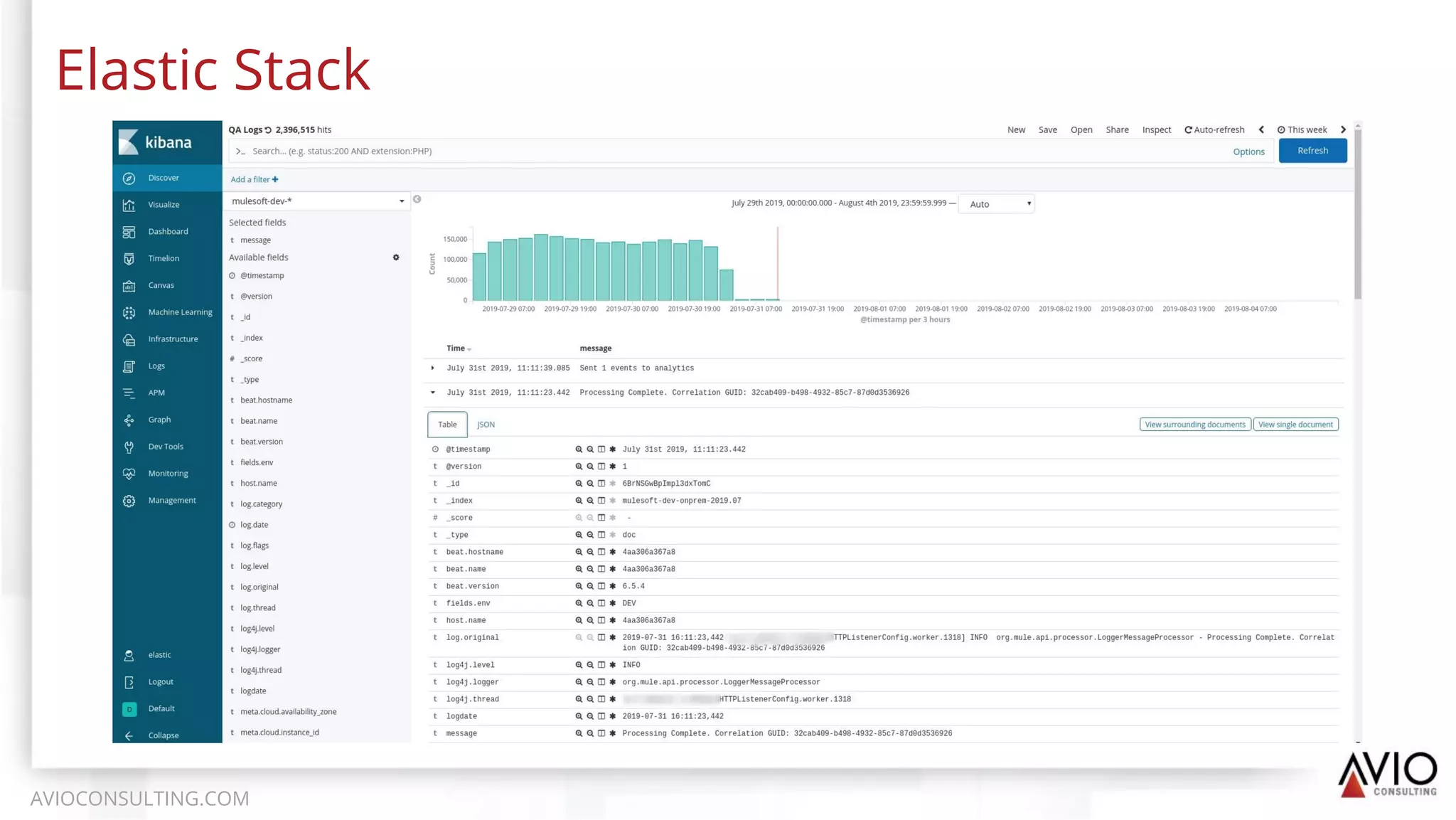Open the Graph icon
Viewport: 1456px width, 820px height.
point(129,420)
